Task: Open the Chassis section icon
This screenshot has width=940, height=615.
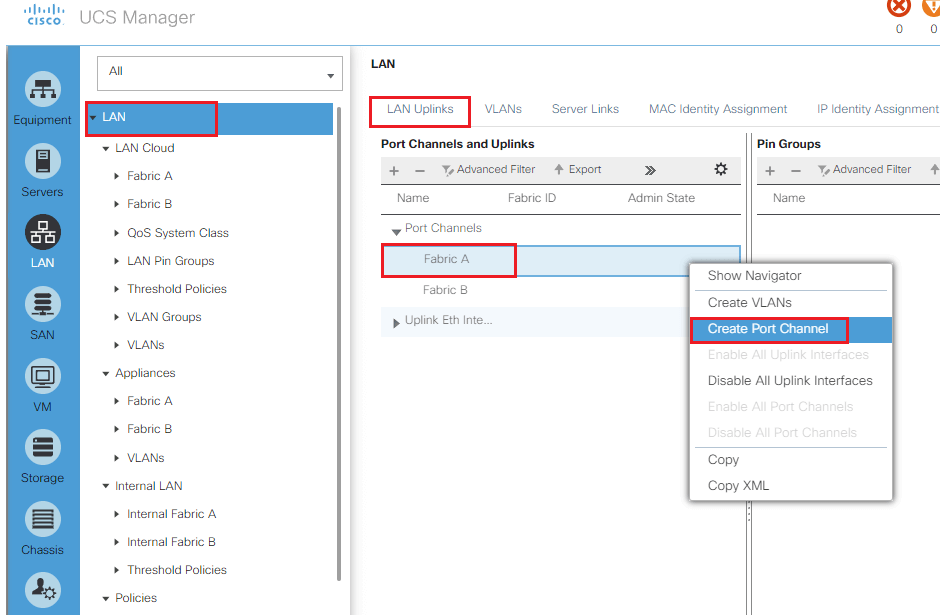Action: pos(43,519)
